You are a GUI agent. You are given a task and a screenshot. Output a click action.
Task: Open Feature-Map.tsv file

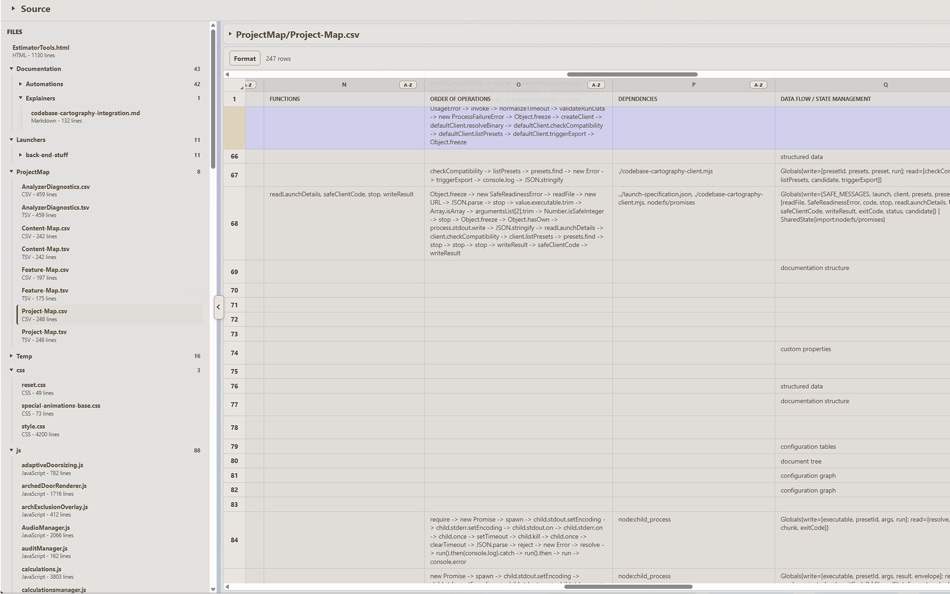[45, 294]
